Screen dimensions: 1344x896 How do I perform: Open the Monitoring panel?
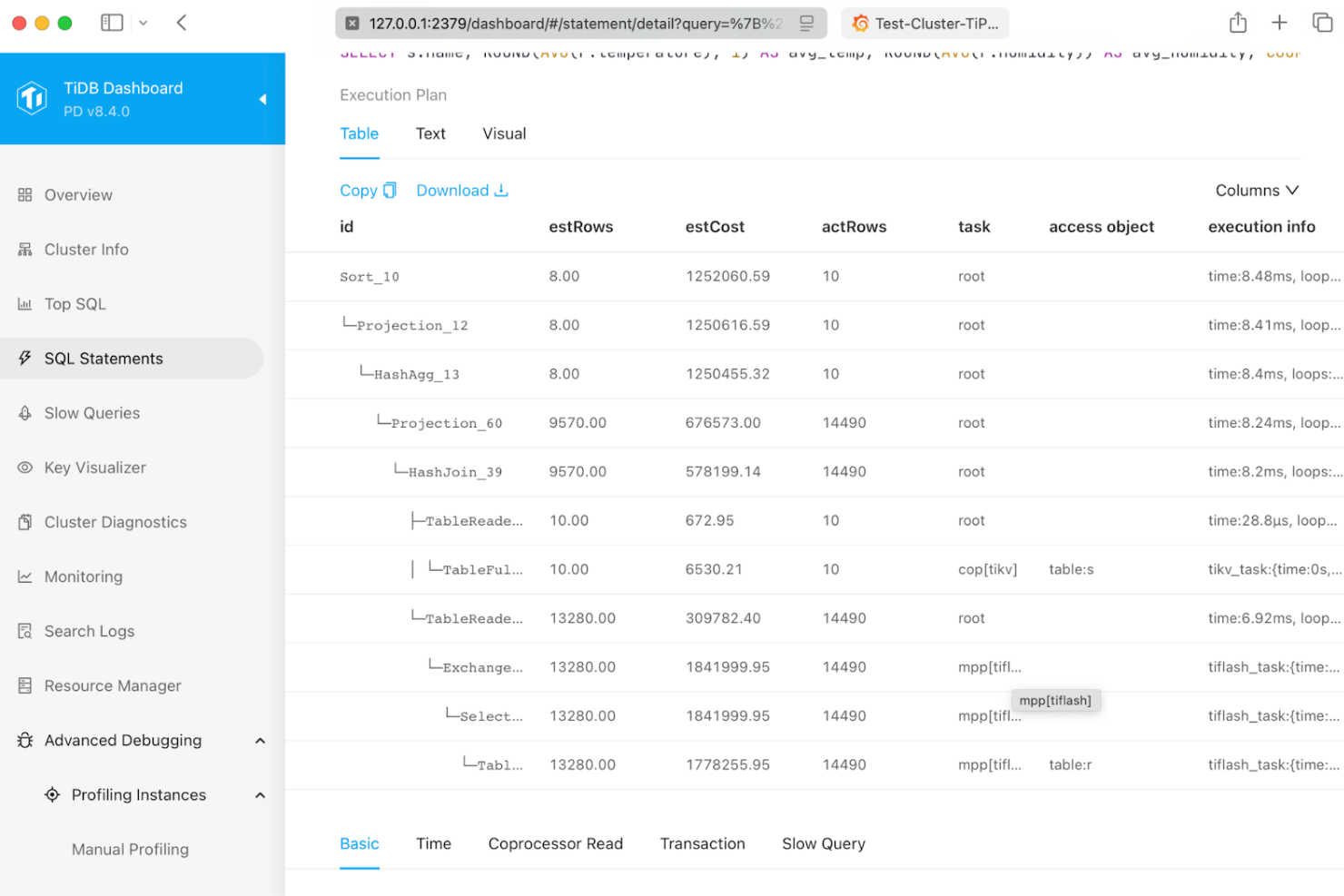point(84,576)
